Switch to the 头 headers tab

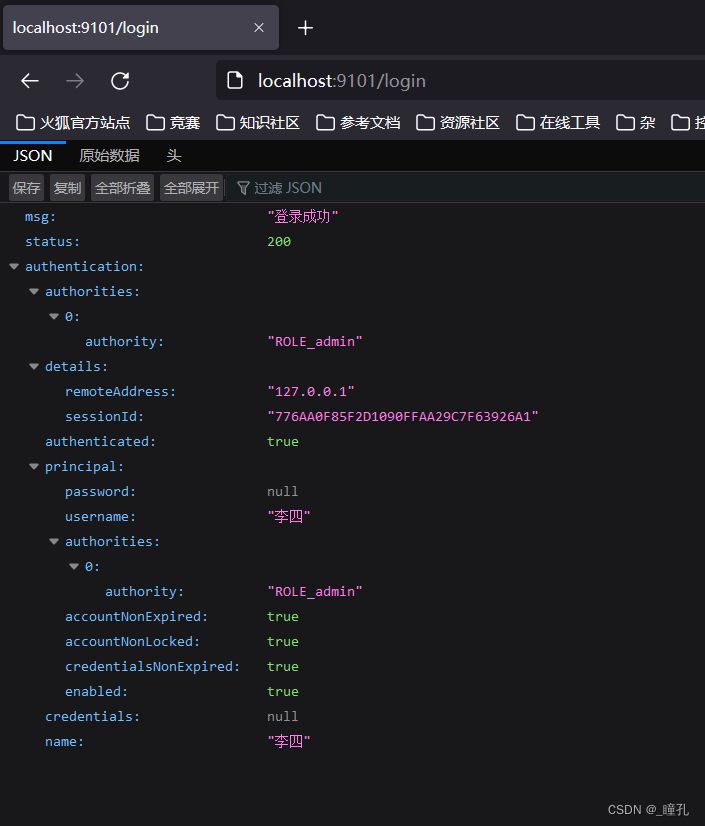tap(174, 156)
